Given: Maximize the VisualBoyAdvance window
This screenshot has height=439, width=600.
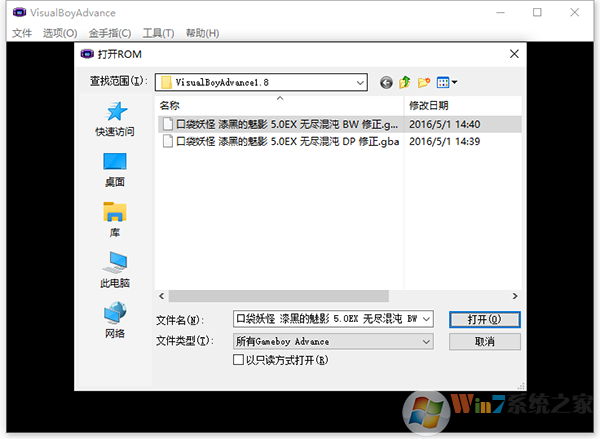Looking at the screenshot, I should click(x=537, y=13).
